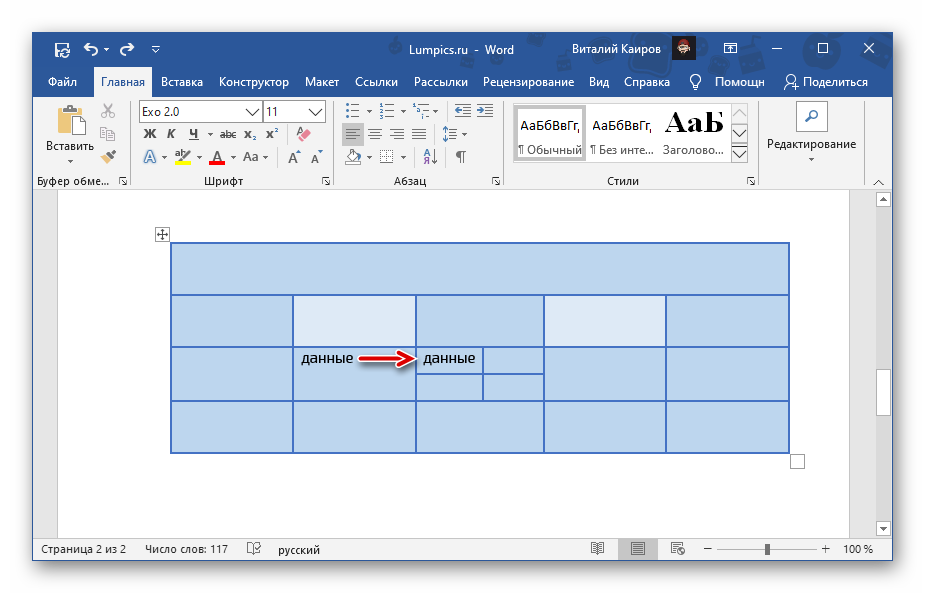Increase indent using the ribbon icon
The image size is (925, 593).
tap(485, 111)
